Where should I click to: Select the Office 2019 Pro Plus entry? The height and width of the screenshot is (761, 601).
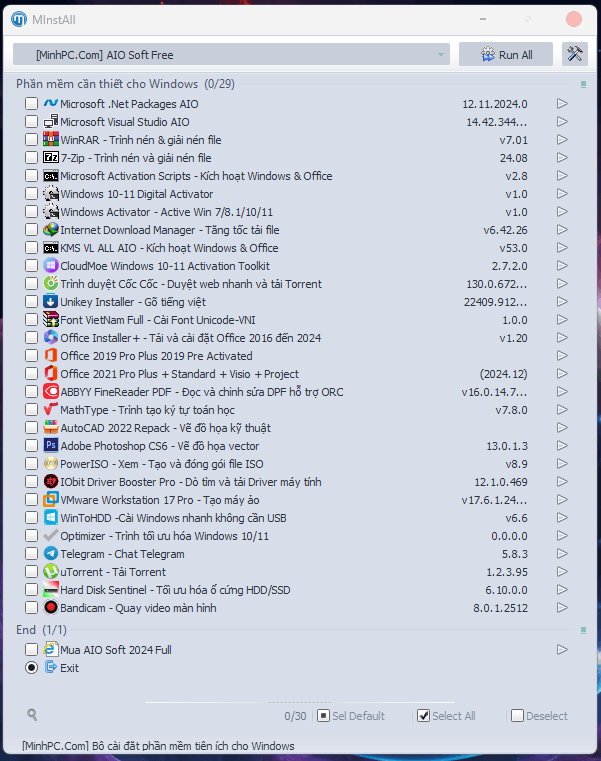[156, 356]
